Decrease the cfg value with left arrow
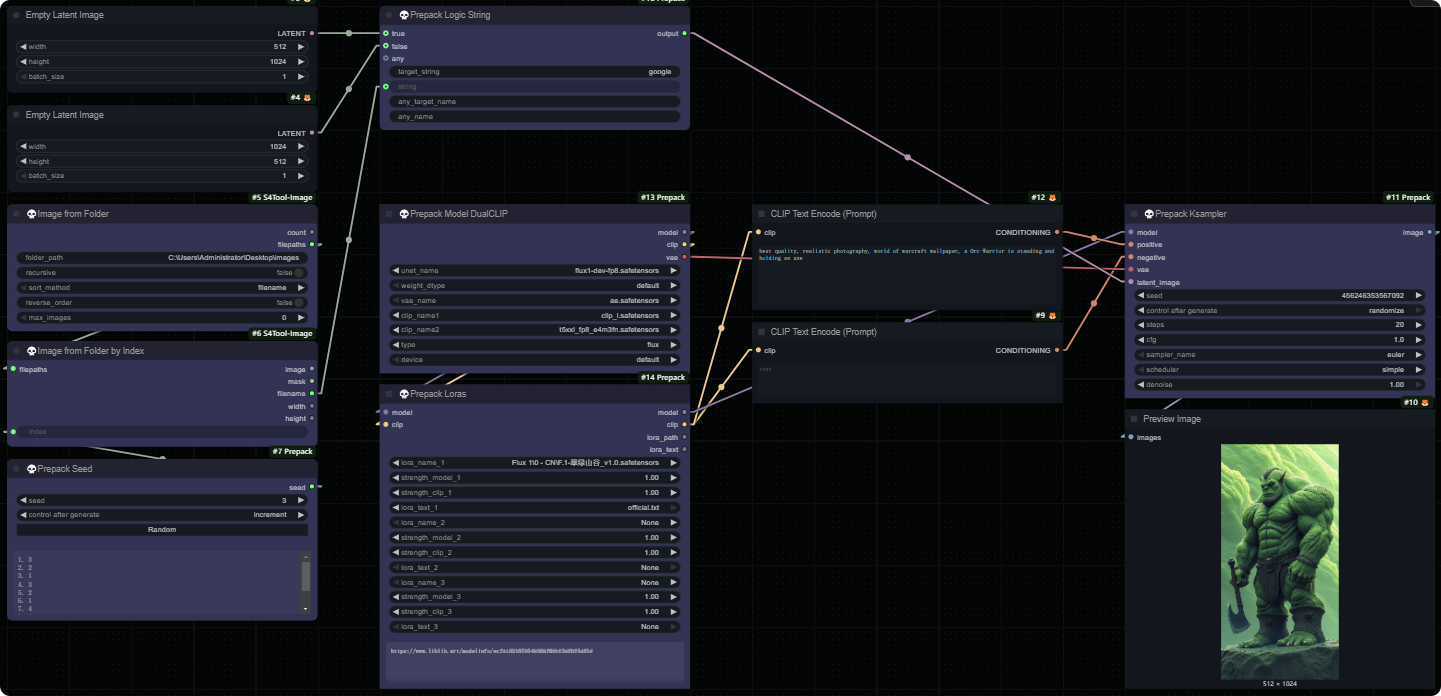1441x696 pixels. pyautogui.click(x=1141, y=340)
